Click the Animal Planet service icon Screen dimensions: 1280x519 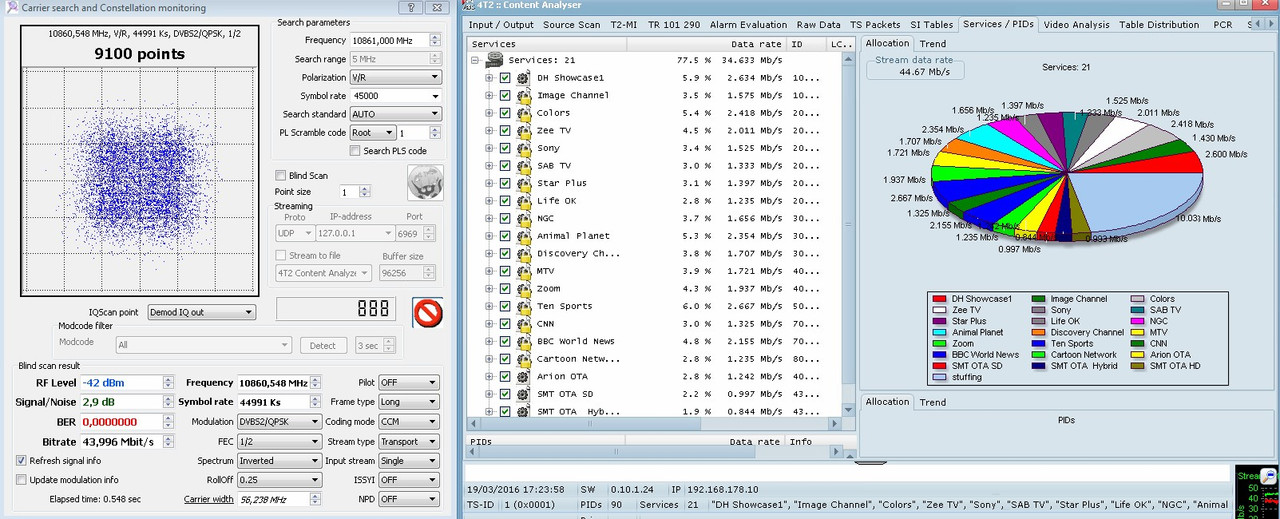point(523,236)
